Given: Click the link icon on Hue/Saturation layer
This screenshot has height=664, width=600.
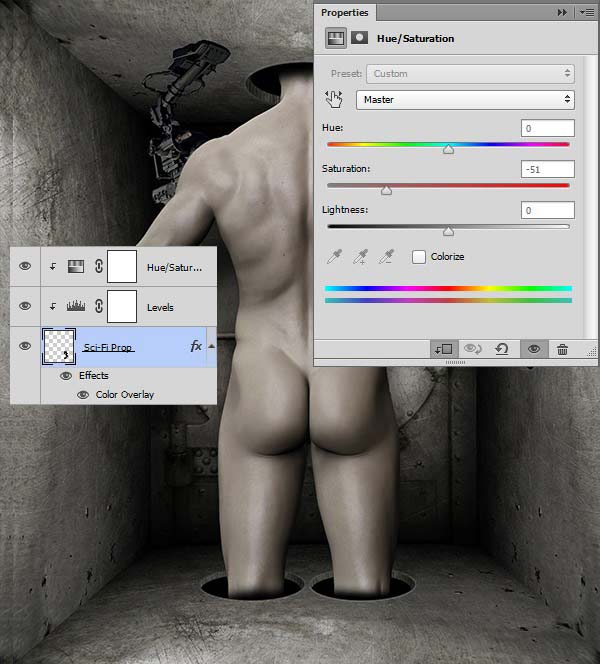Looking at the screenshot, I should [x=99, y=266].
